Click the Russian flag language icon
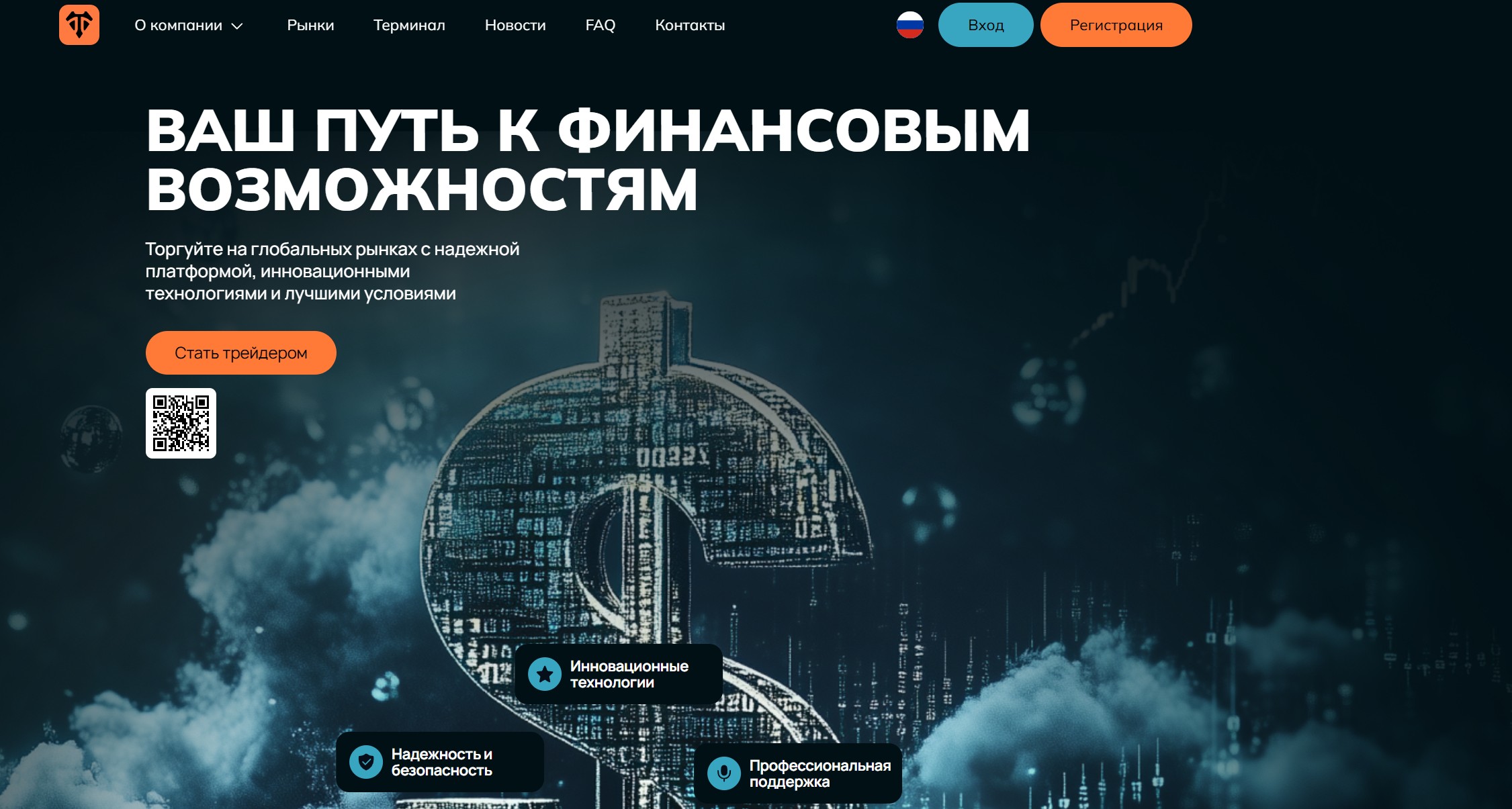Screen dimensions: 1512x809 click(x=909, y=26)
